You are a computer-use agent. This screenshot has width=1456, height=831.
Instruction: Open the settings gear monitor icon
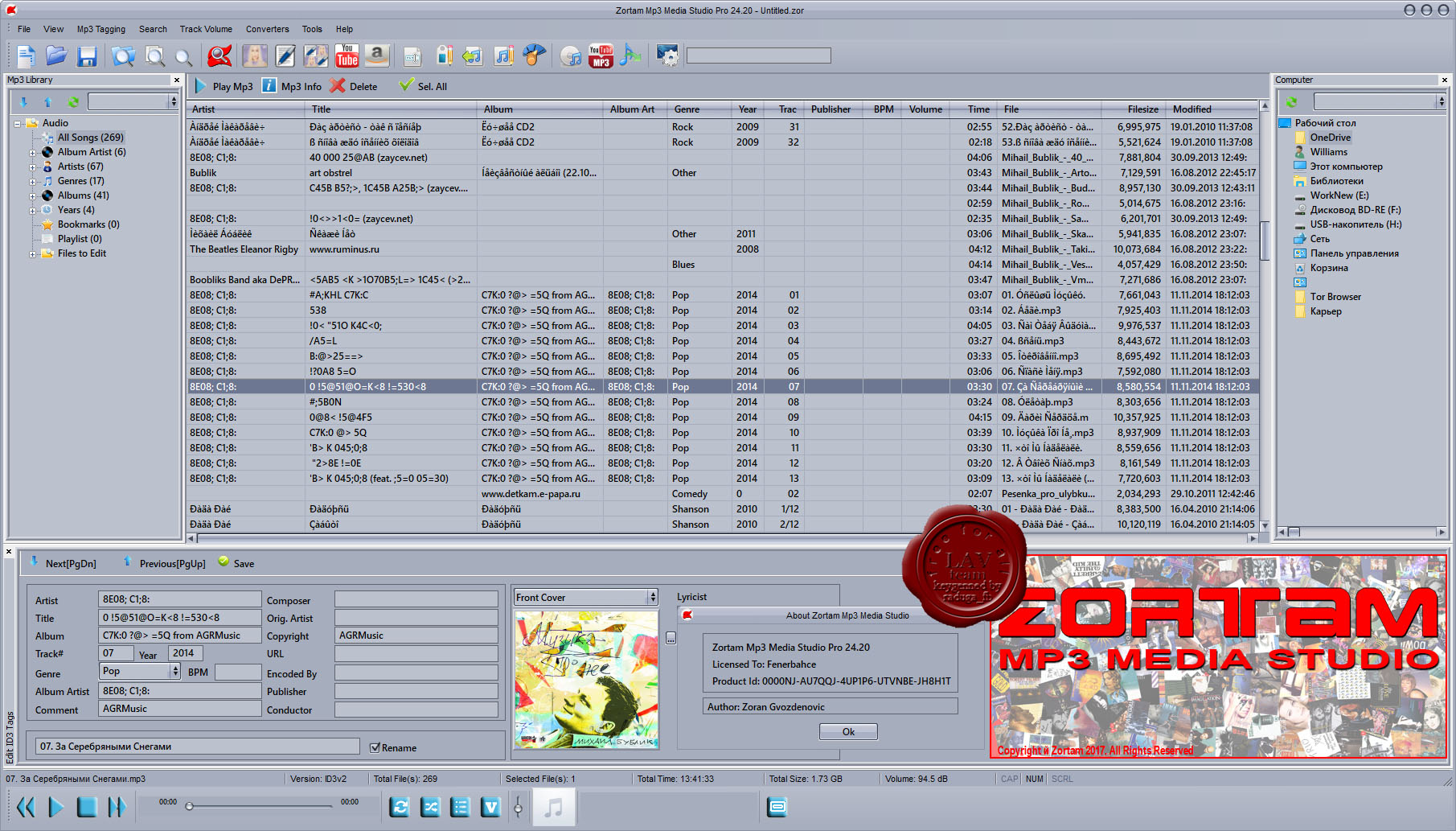pyautogui.click(x=666, y=56)
